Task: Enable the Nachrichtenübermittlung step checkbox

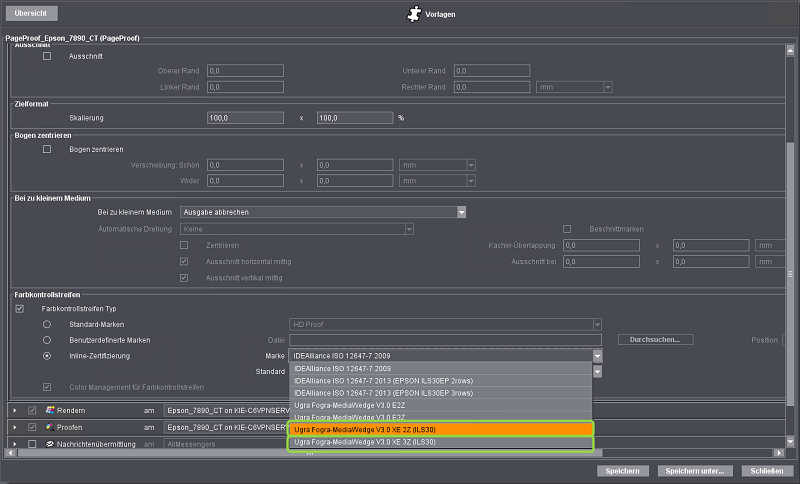Action: 32,444
